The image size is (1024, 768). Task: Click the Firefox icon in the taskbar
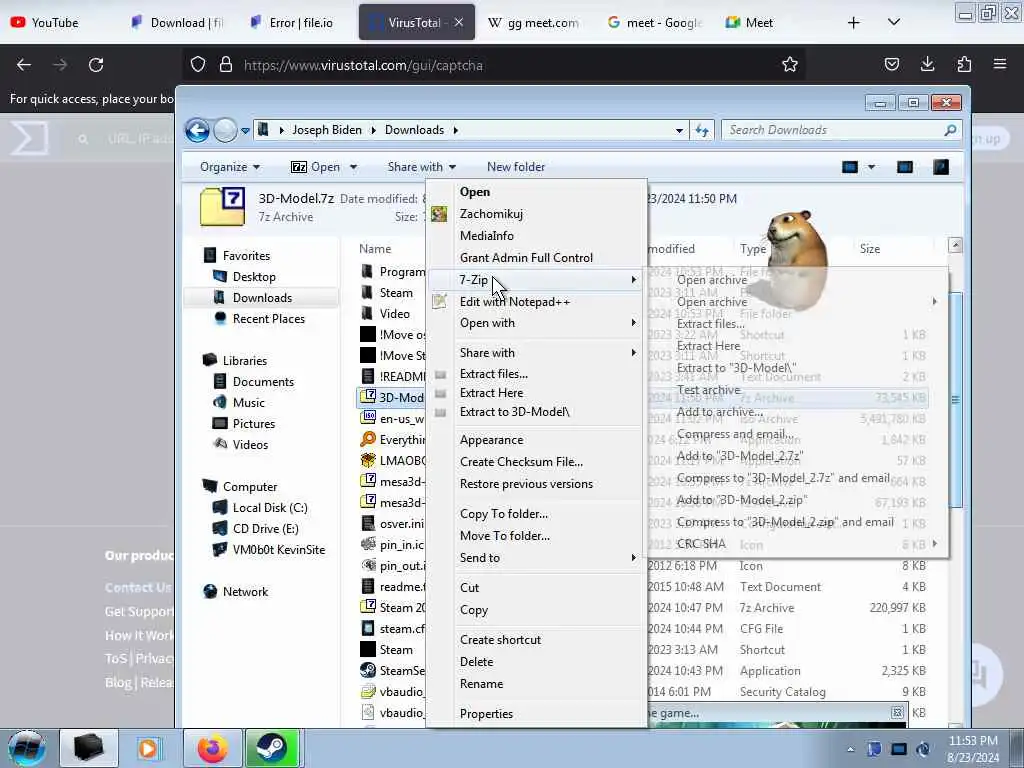coord(213,748)
